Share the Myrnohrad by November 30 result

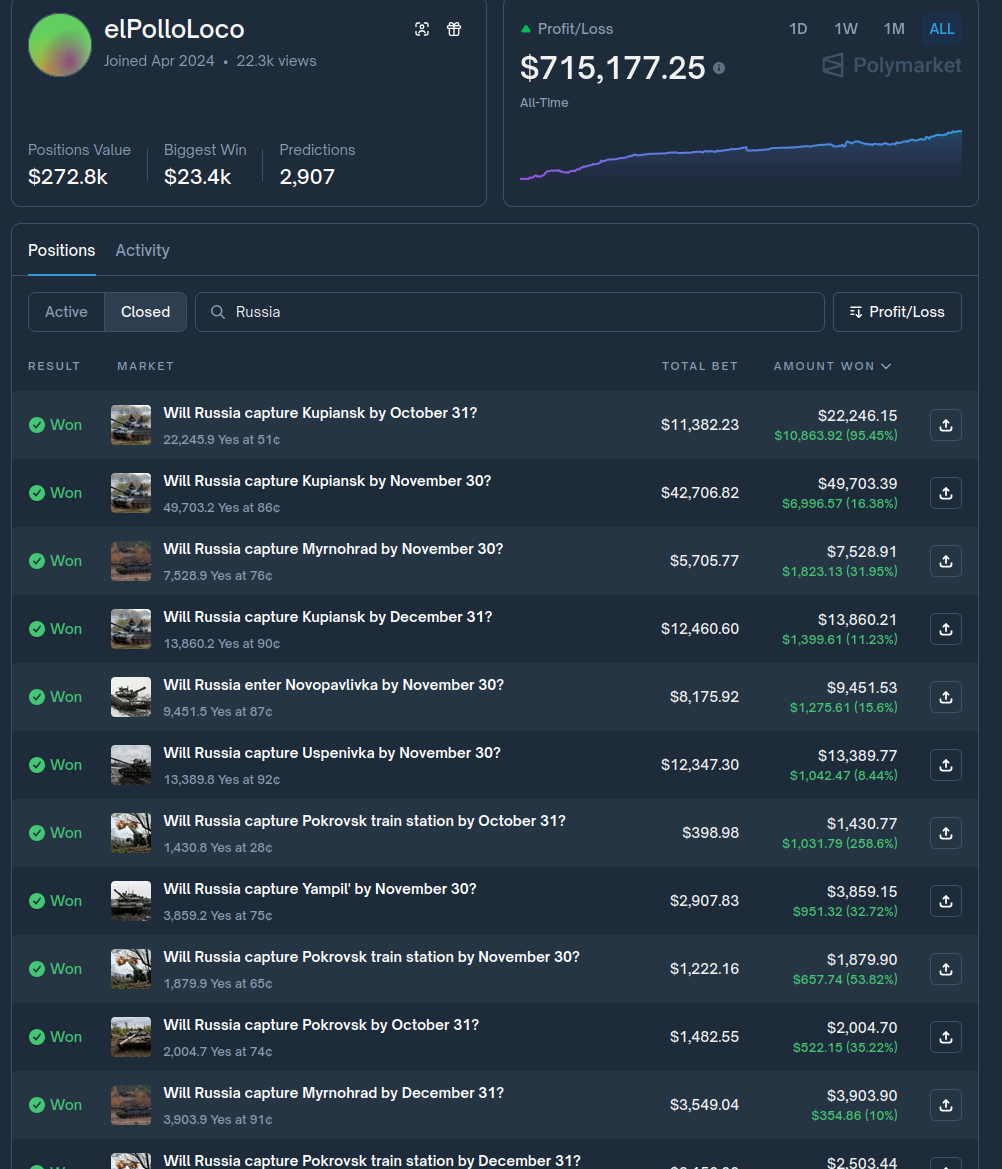click(945, 561)
